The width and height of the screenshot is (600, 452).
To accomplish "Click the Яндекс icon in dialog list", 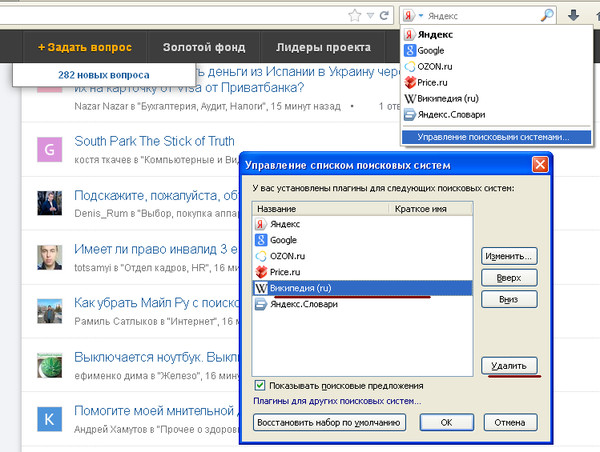I will pyautogui.click(x=261, y=224).
